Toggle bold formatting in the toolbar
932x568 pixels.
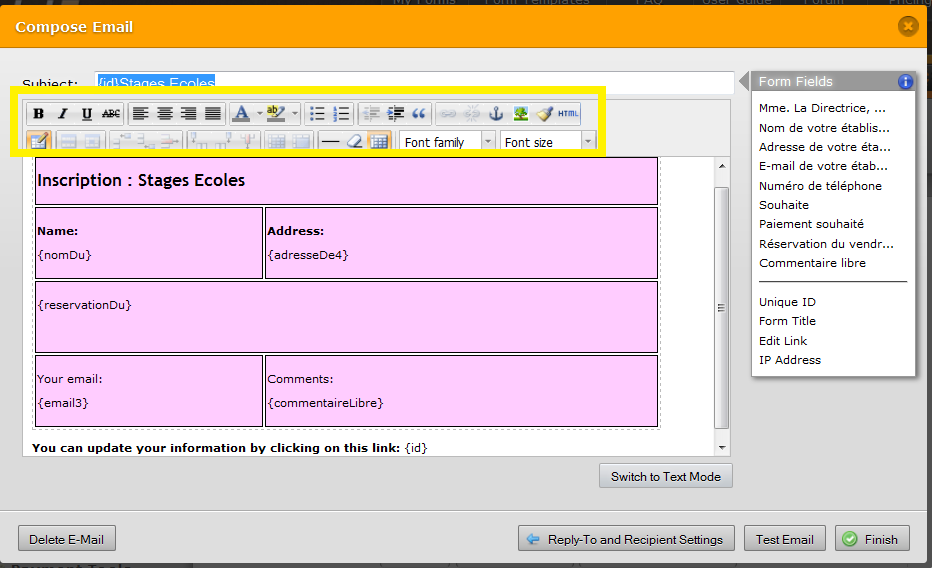(38, 114)
